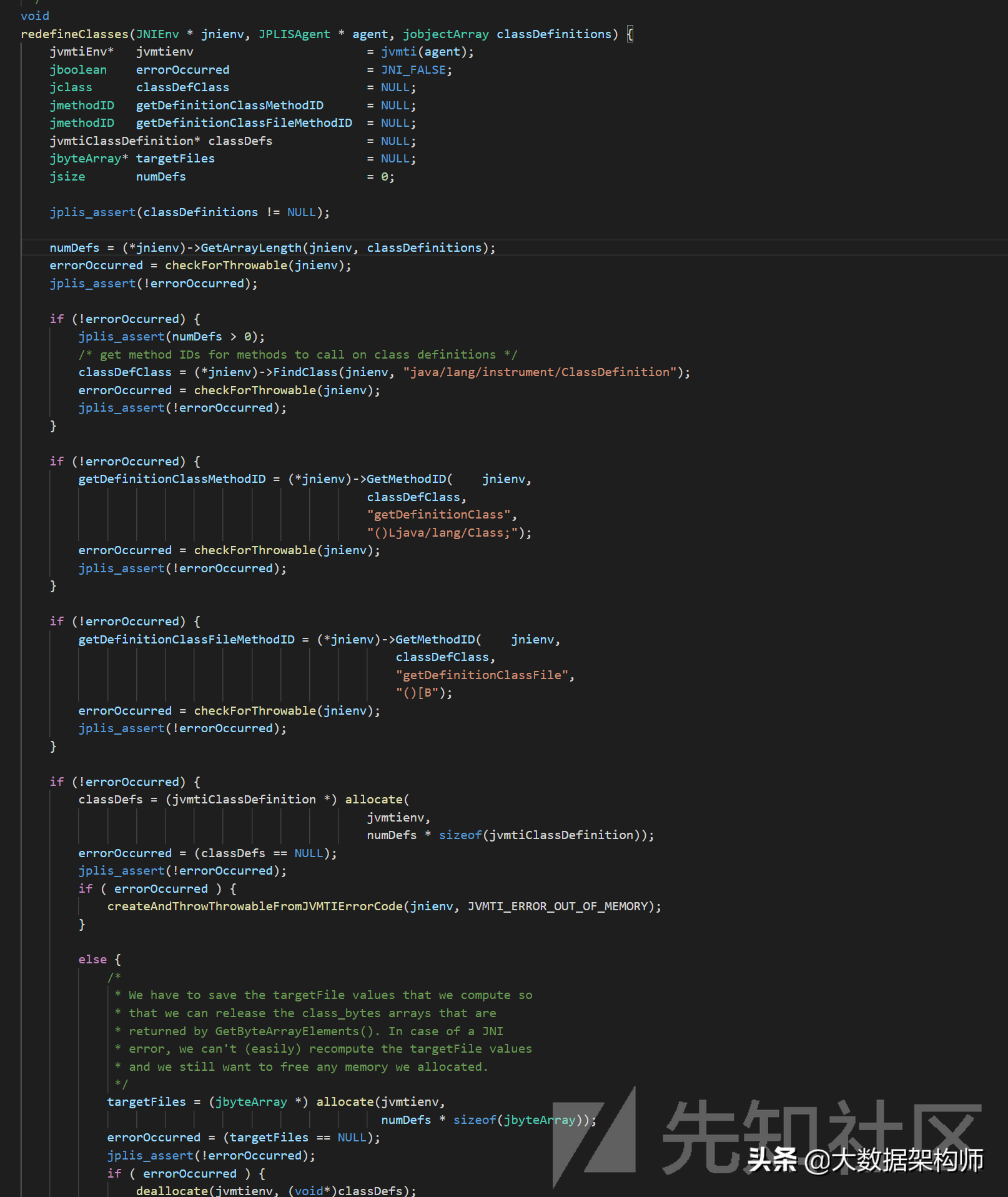Image resolution: width=1008 pixels, height=1197 pixels.
Task: Click the createAndThrowThrowableFromJVMTIErrorCode function call
Action: click(255, 906)
